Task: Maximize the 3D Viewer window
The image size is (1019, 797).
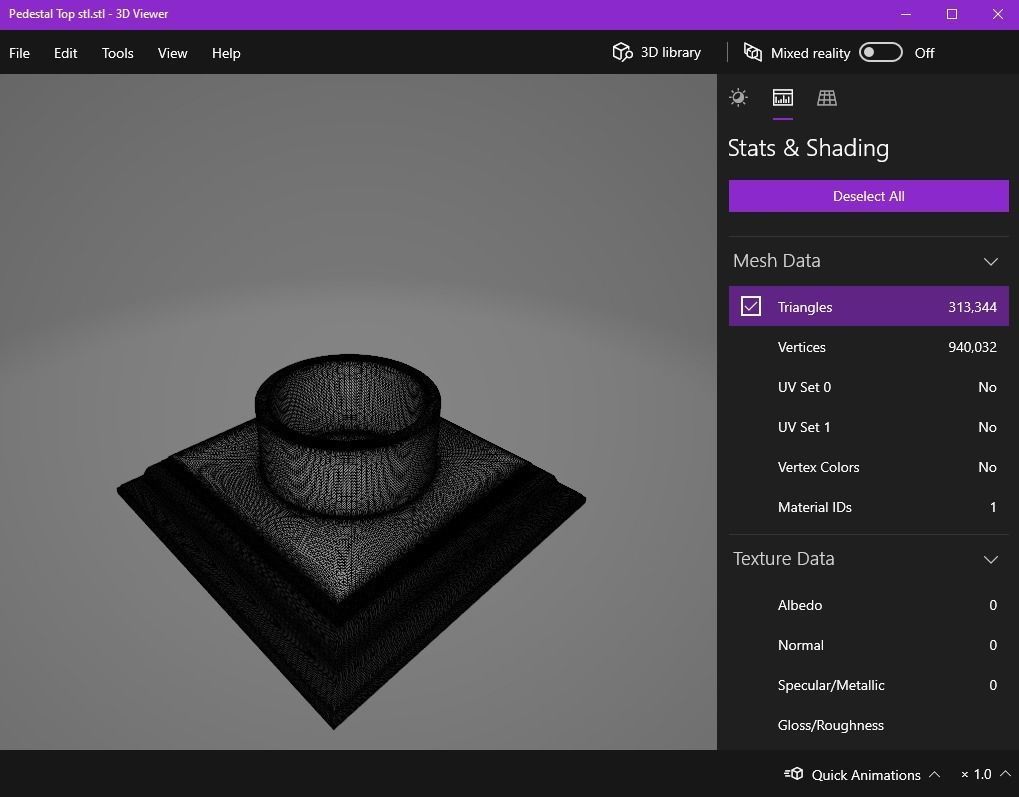Action: 951,14
